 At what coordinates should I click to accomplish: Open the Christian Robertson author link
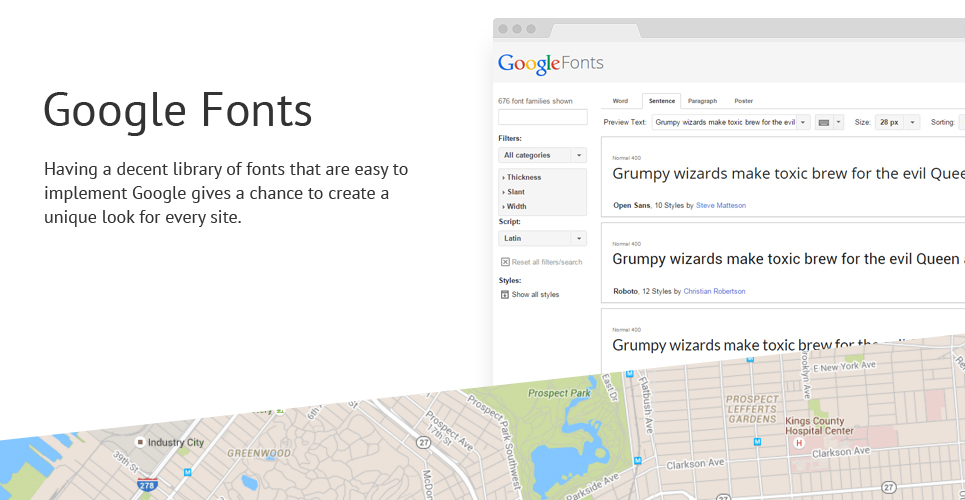point(715,291)
